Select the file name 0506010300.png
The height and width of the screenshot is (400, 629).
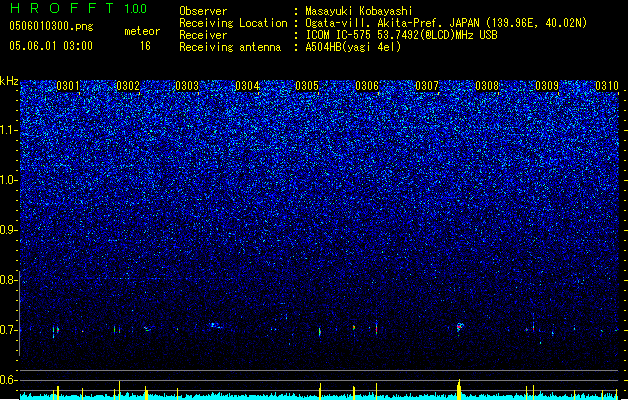(51, 26)
